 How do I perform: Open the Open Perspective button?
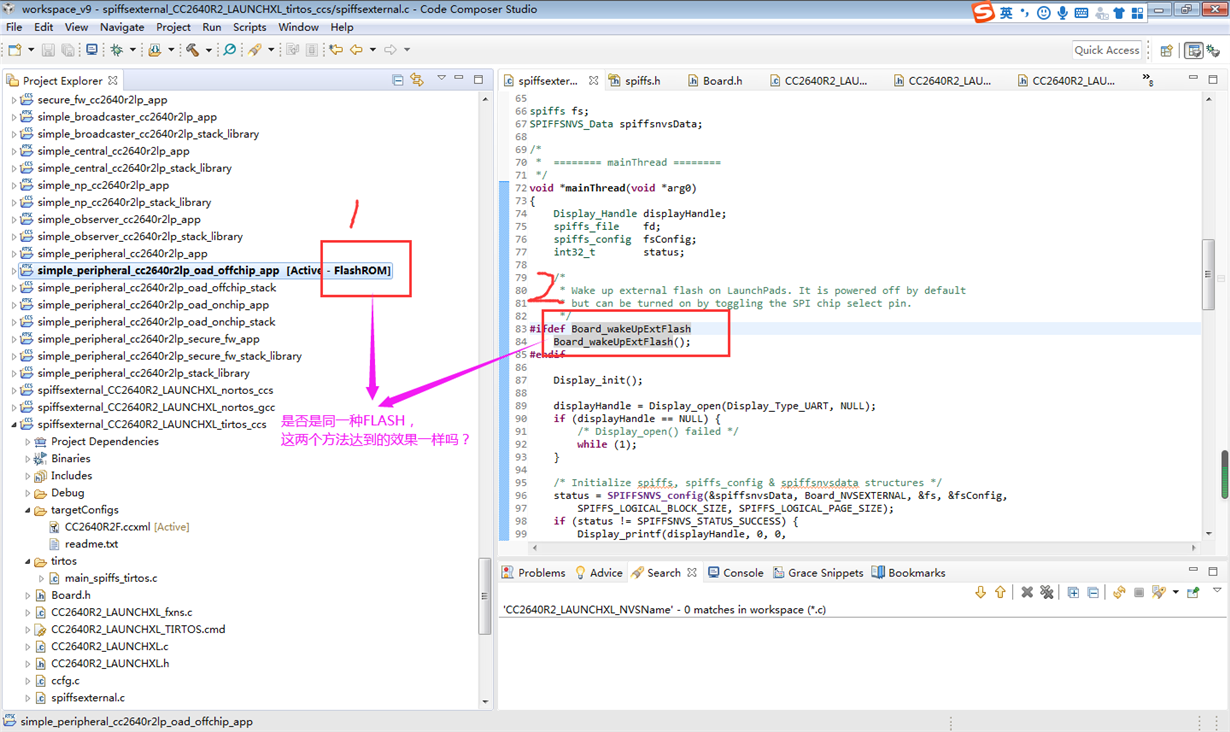click(1167, 50)
